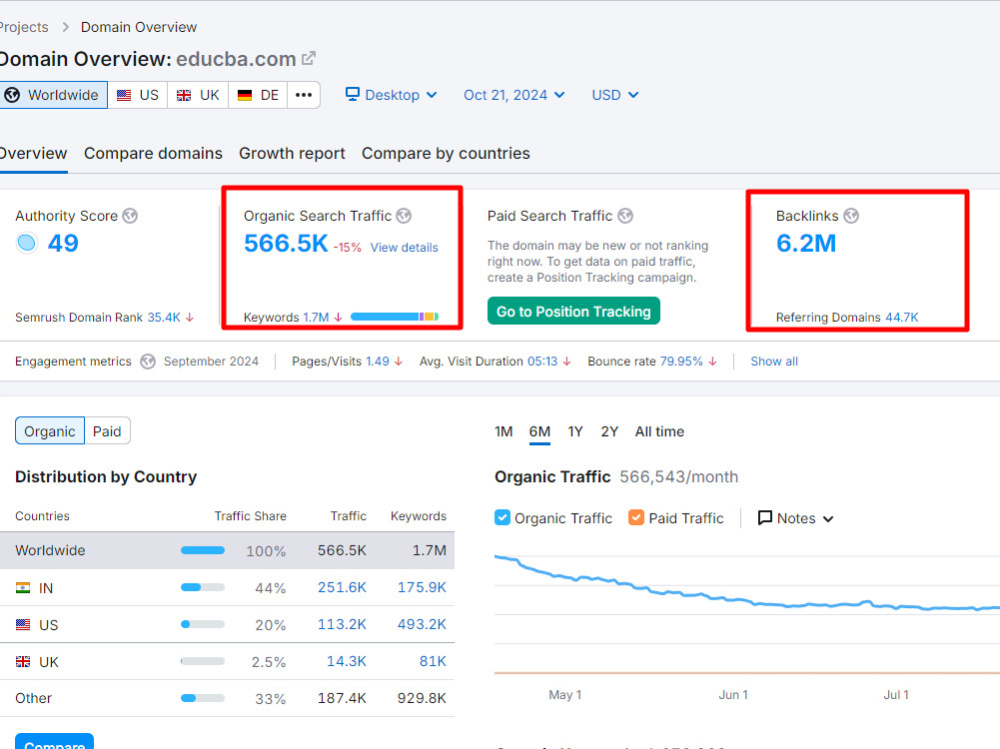Screen dimensions: 1000x749
Task: Click the down arrow next to Avg. Visit Duration
Action: (x=566, y=361)
